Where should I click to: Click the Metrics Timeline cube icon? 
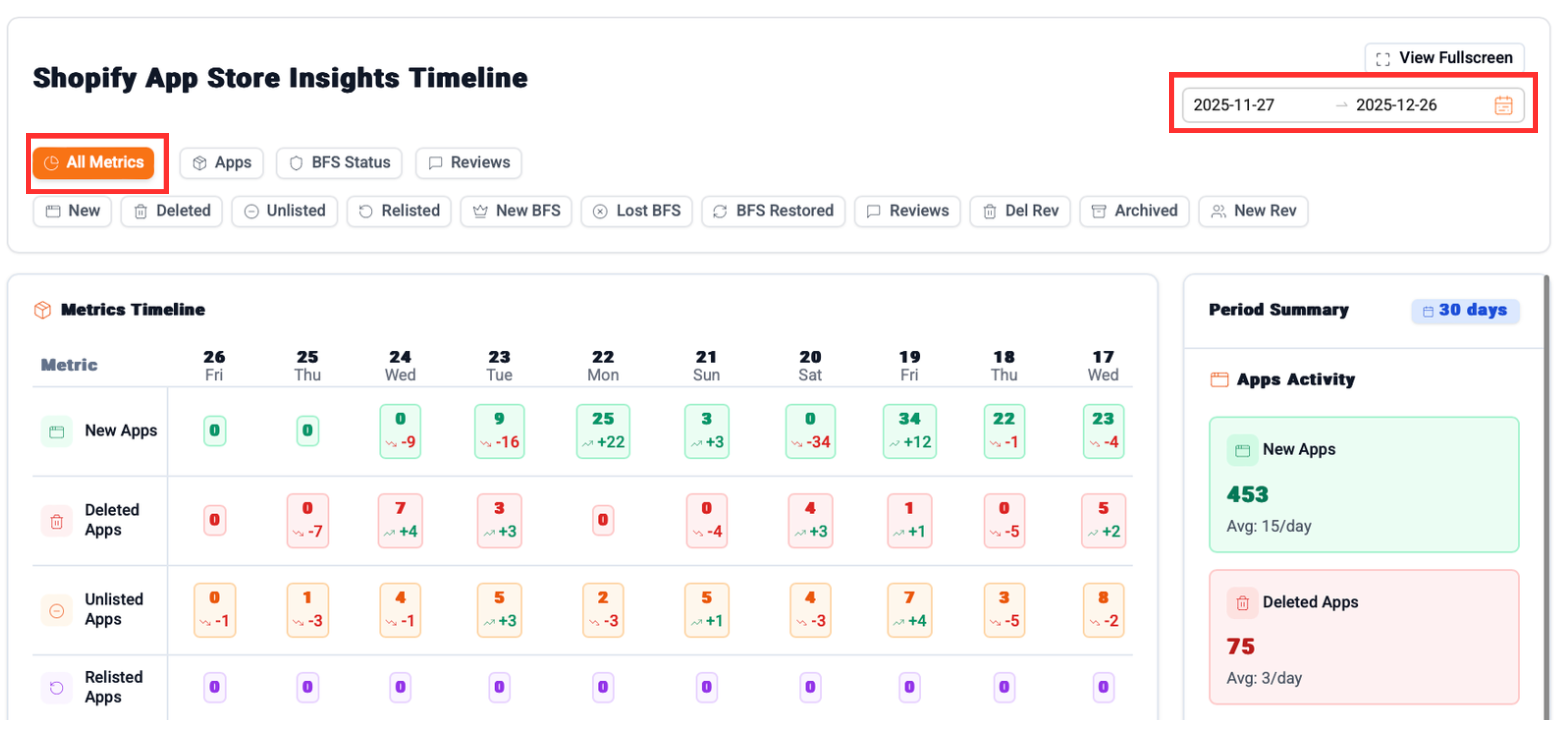point(42,310)
